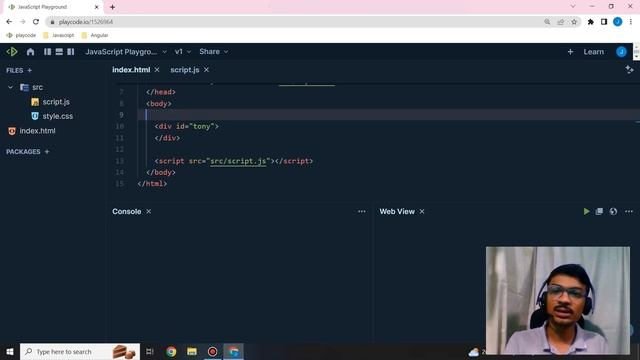This screenshot has width=640, height=360.
Task: Open a new browser tab
Action: (112, 7)
